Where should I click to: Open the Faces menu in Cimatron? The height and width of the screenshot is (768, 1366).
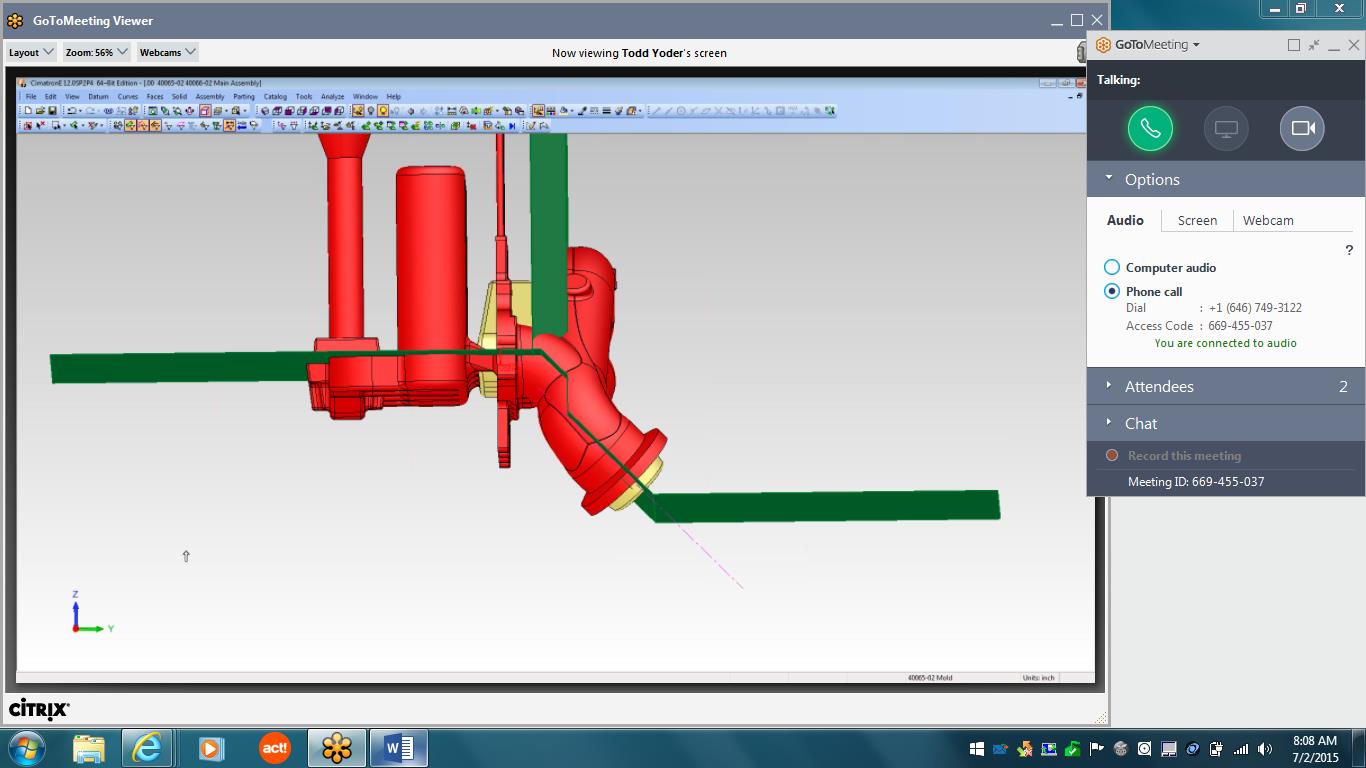tap(155, 96)
